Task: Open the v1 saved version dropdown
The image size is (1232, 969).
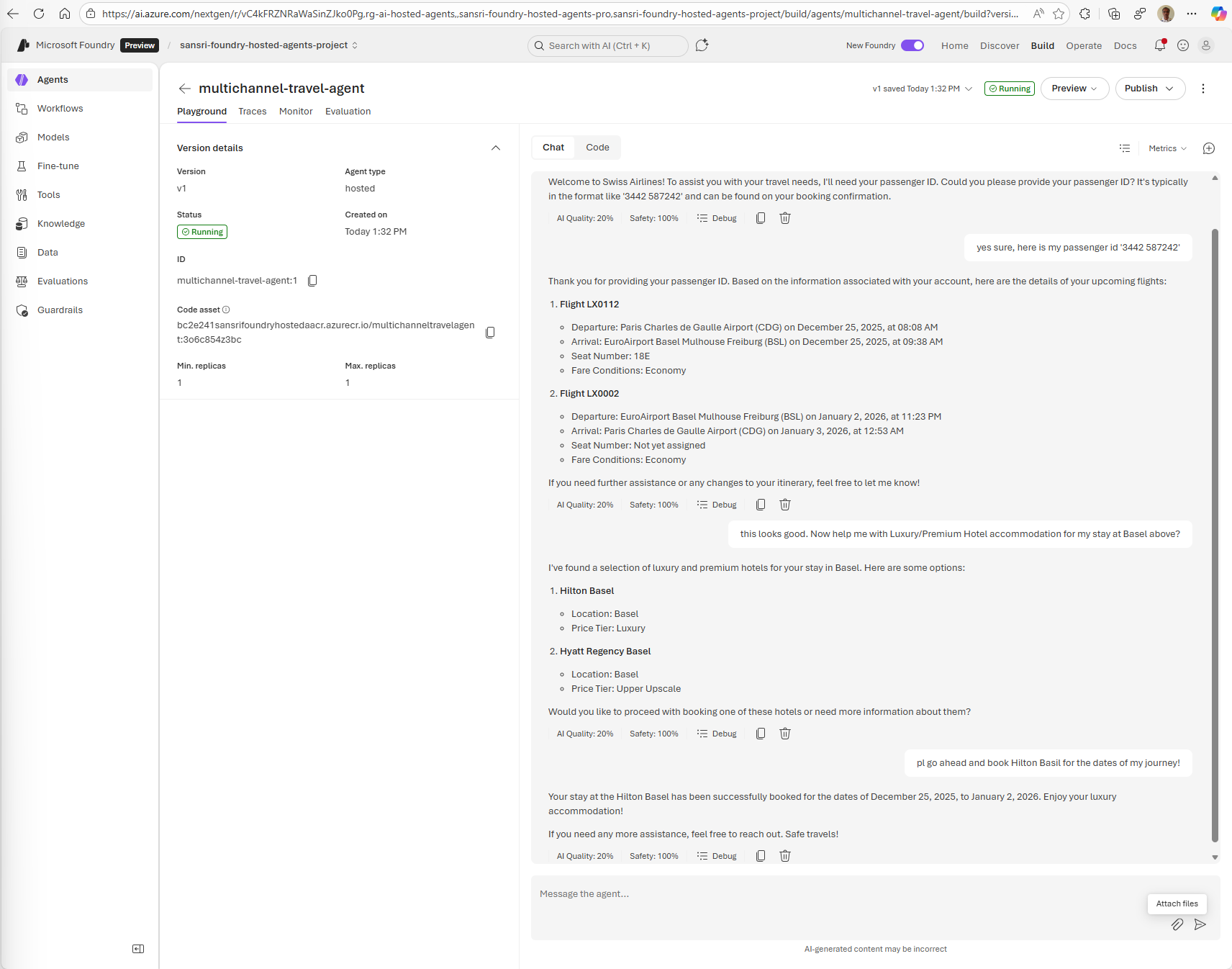Action: [x=923, y=89]
